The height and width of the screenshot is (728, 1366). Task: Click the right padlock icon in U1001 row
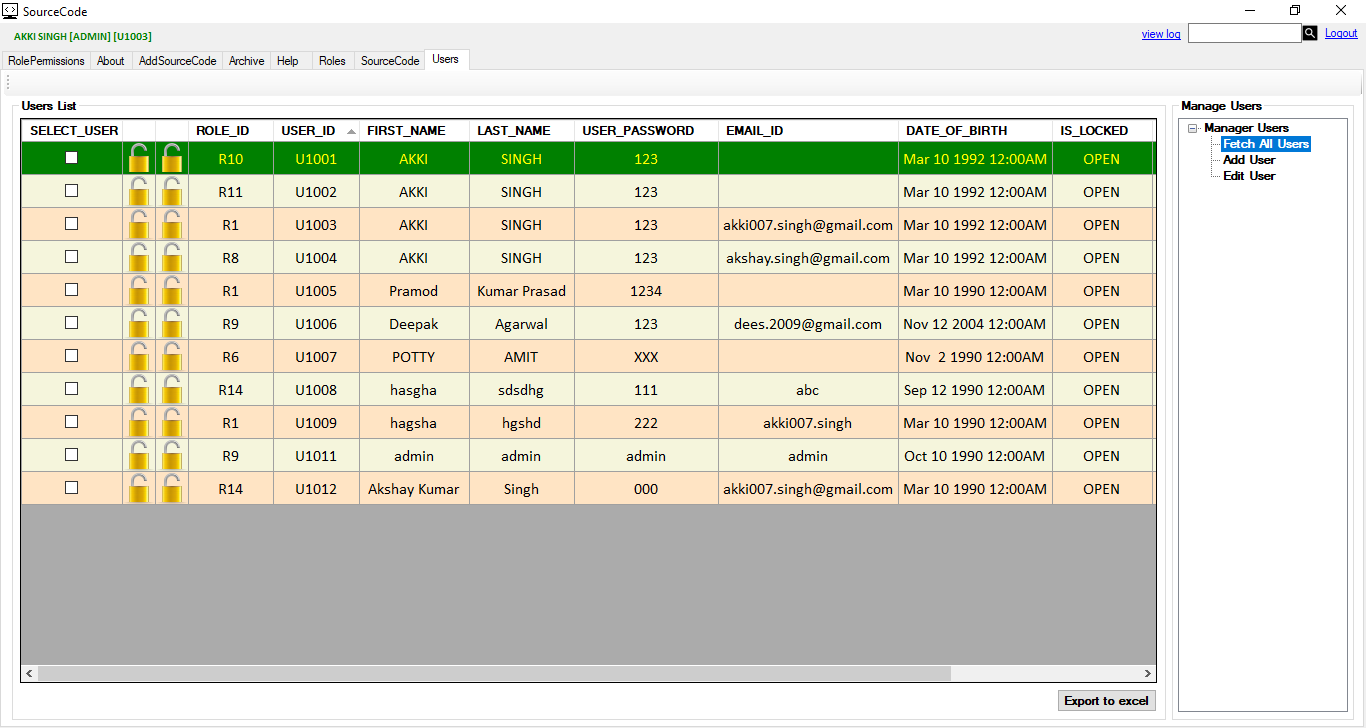[172, 158]
